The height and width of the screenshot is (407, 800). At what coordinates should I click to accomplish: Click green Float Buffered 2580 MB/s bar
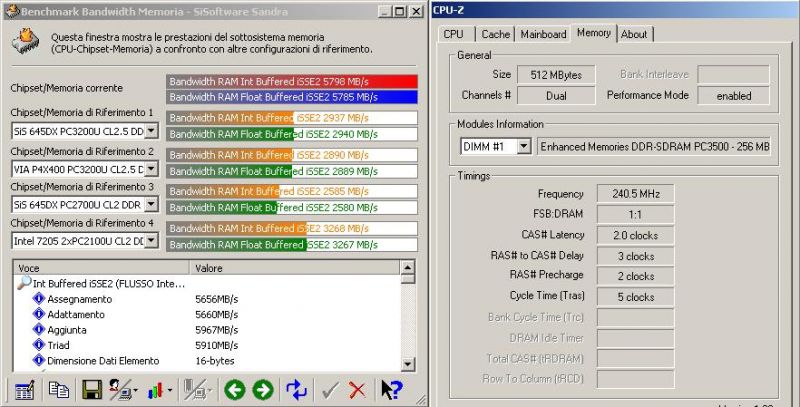292,208
